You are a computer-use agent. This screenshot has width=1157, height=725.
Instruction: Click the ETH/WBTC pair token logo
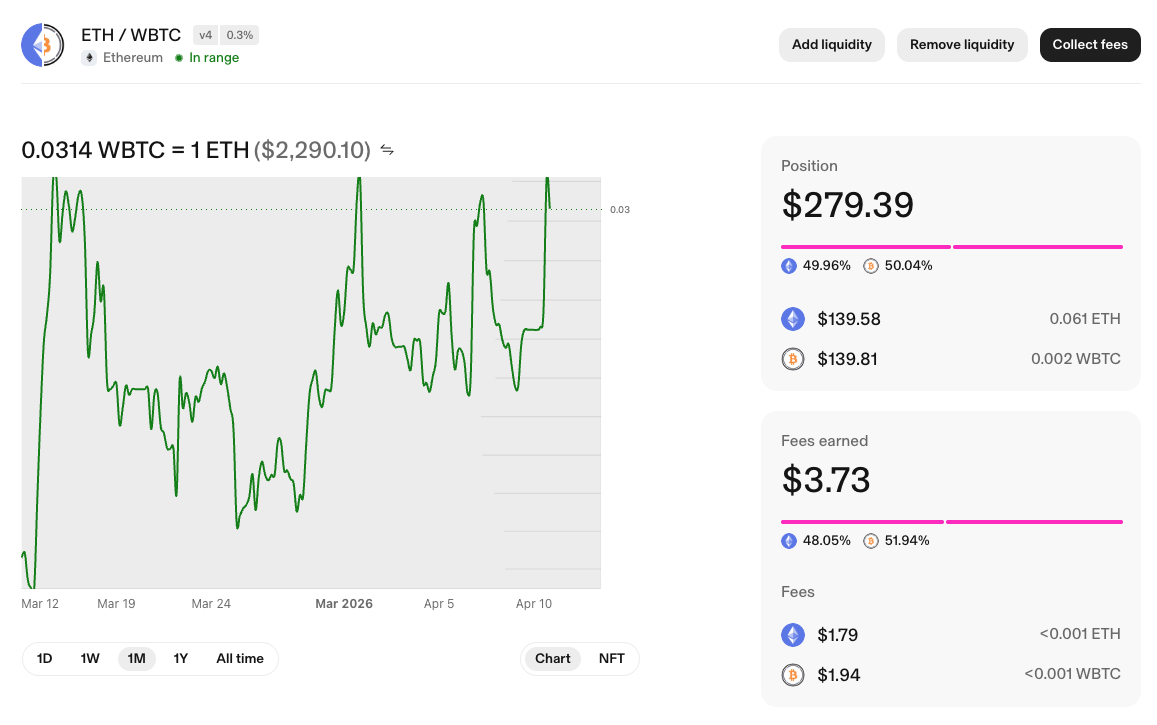[x=44, y=45]
